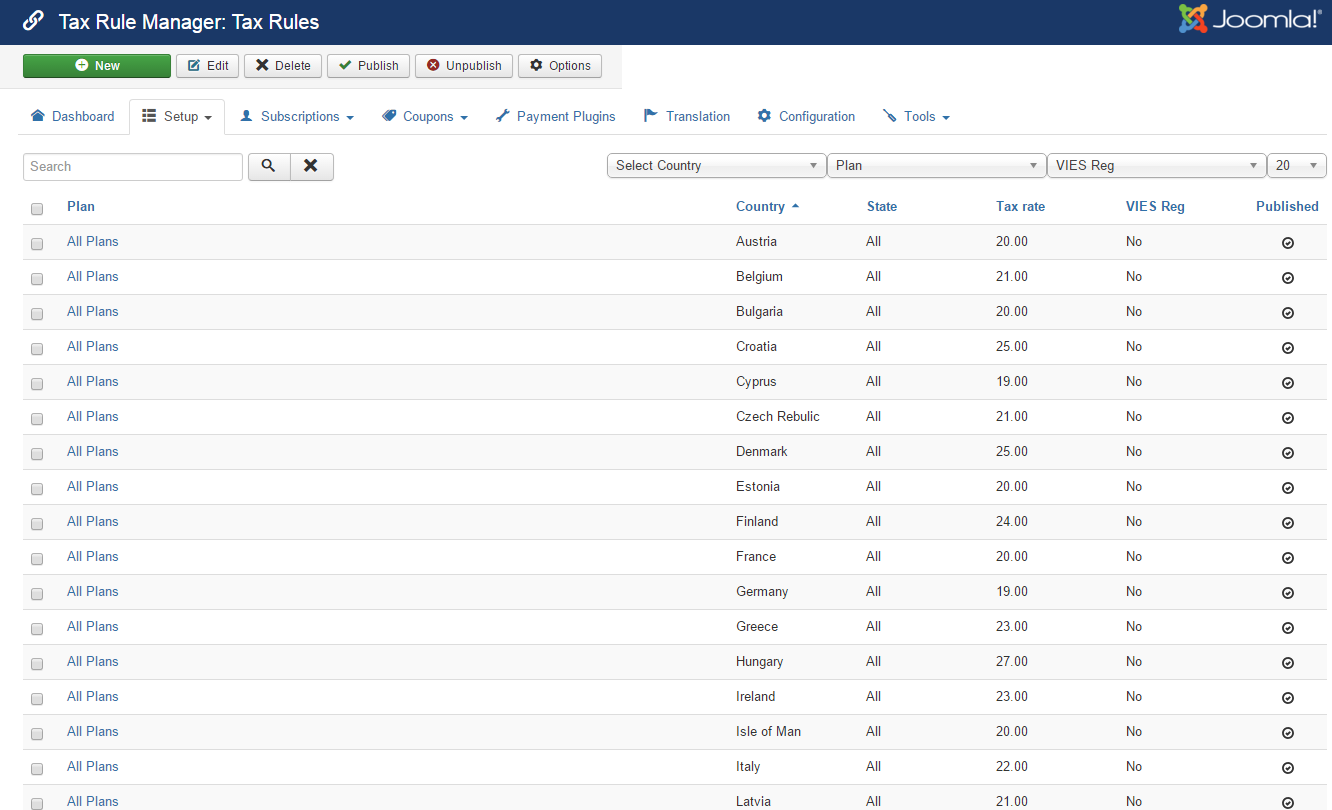Sort table by State column header
The width and height of the screenshot is (1332, 810).
(x=882, y=207)
